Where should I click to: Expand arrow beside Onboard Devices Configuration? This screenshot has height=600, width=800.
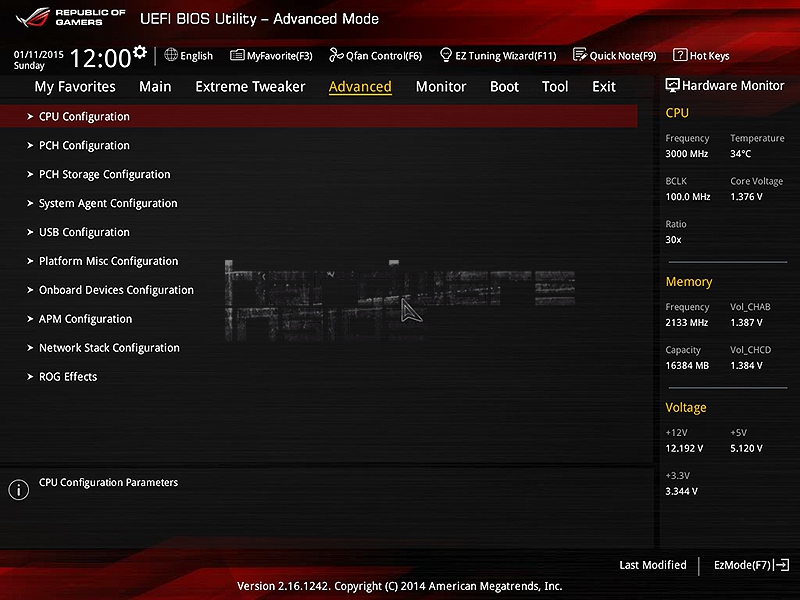[30, 290]
